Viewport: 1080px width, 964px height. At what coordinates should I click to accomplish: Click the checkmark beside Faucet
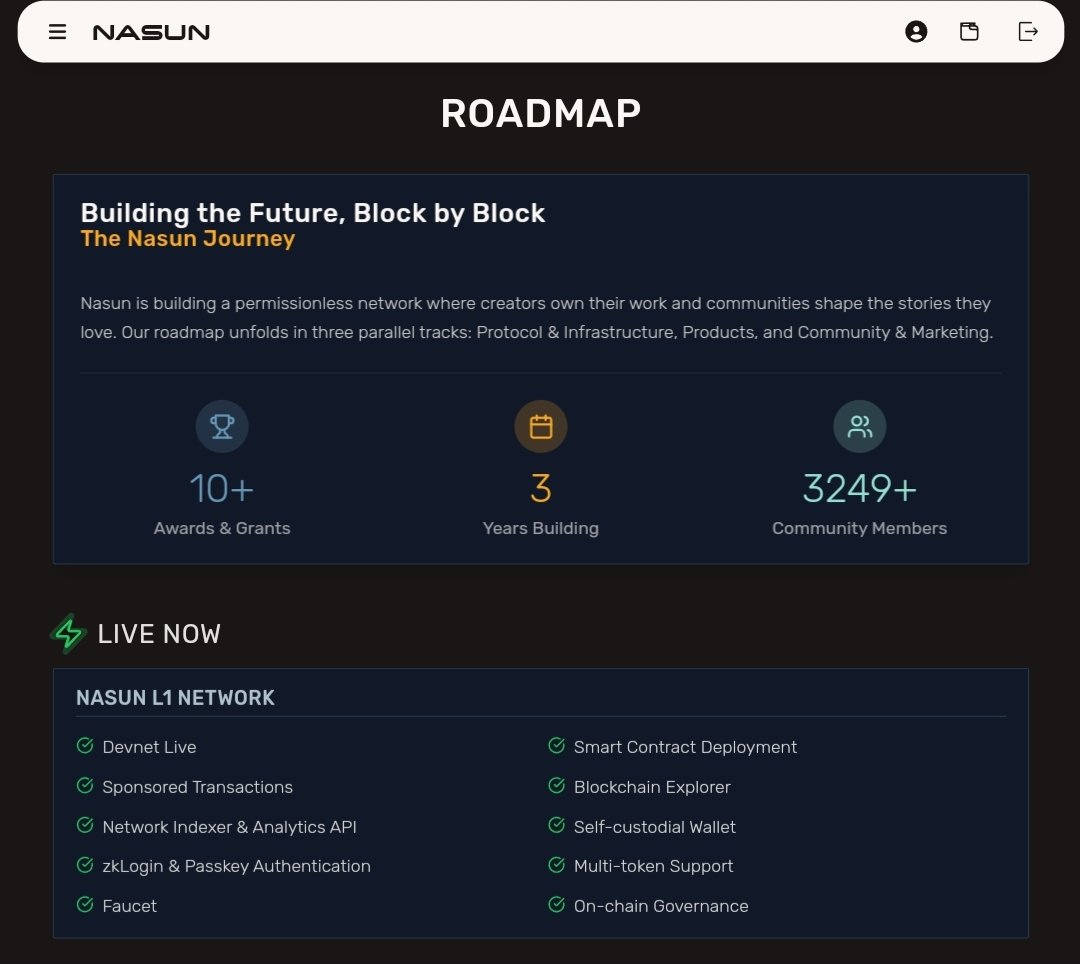(85, 904)
